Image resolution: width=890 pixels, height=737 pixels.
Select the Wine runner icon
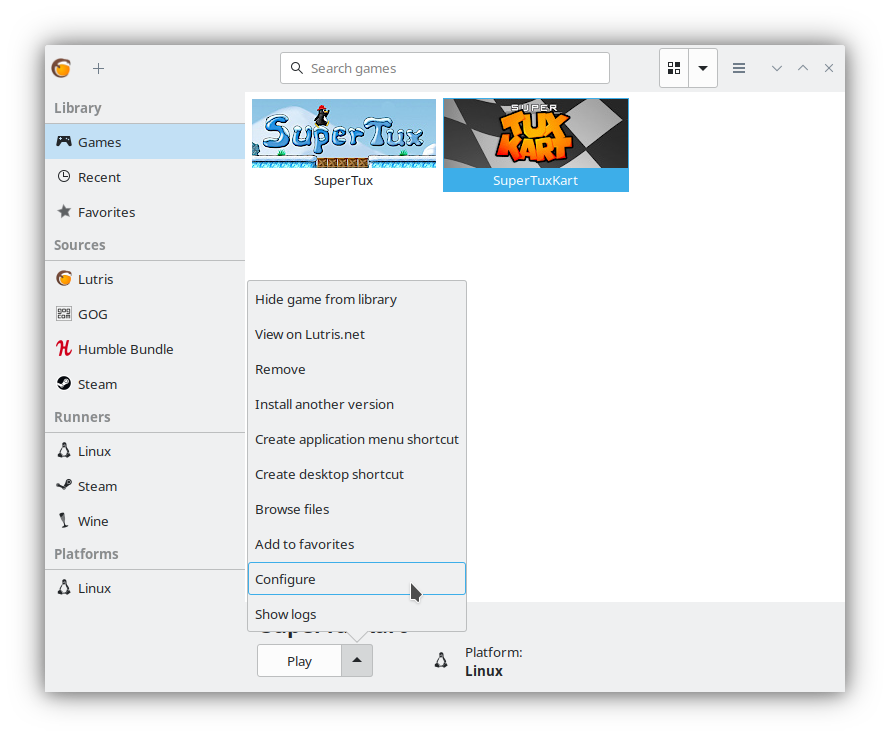pos(64,521)
